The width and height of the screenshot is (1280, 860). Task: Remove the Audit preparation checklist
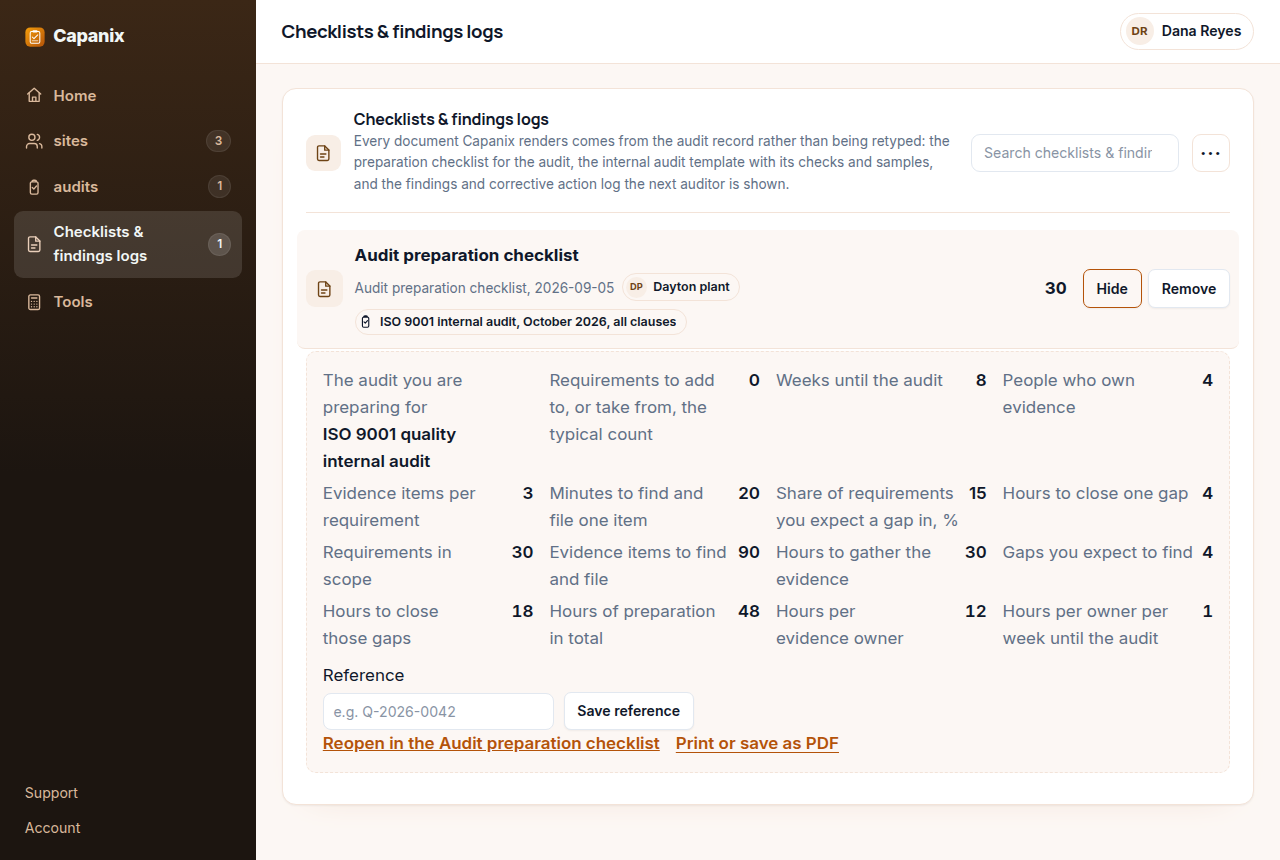(1189, 288)
